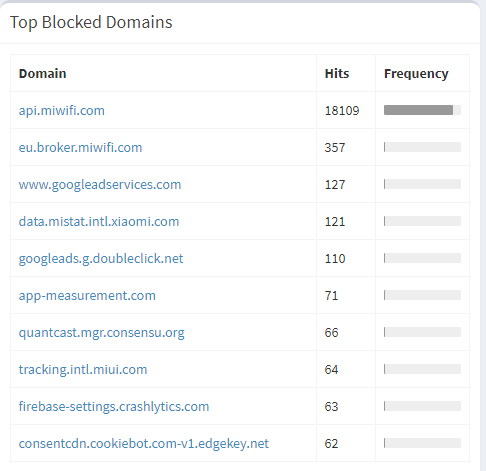Click frequency bar for googleads.g.doubleclick.net
This screenshot has width=486, height=471.
[x=422, y=258]
